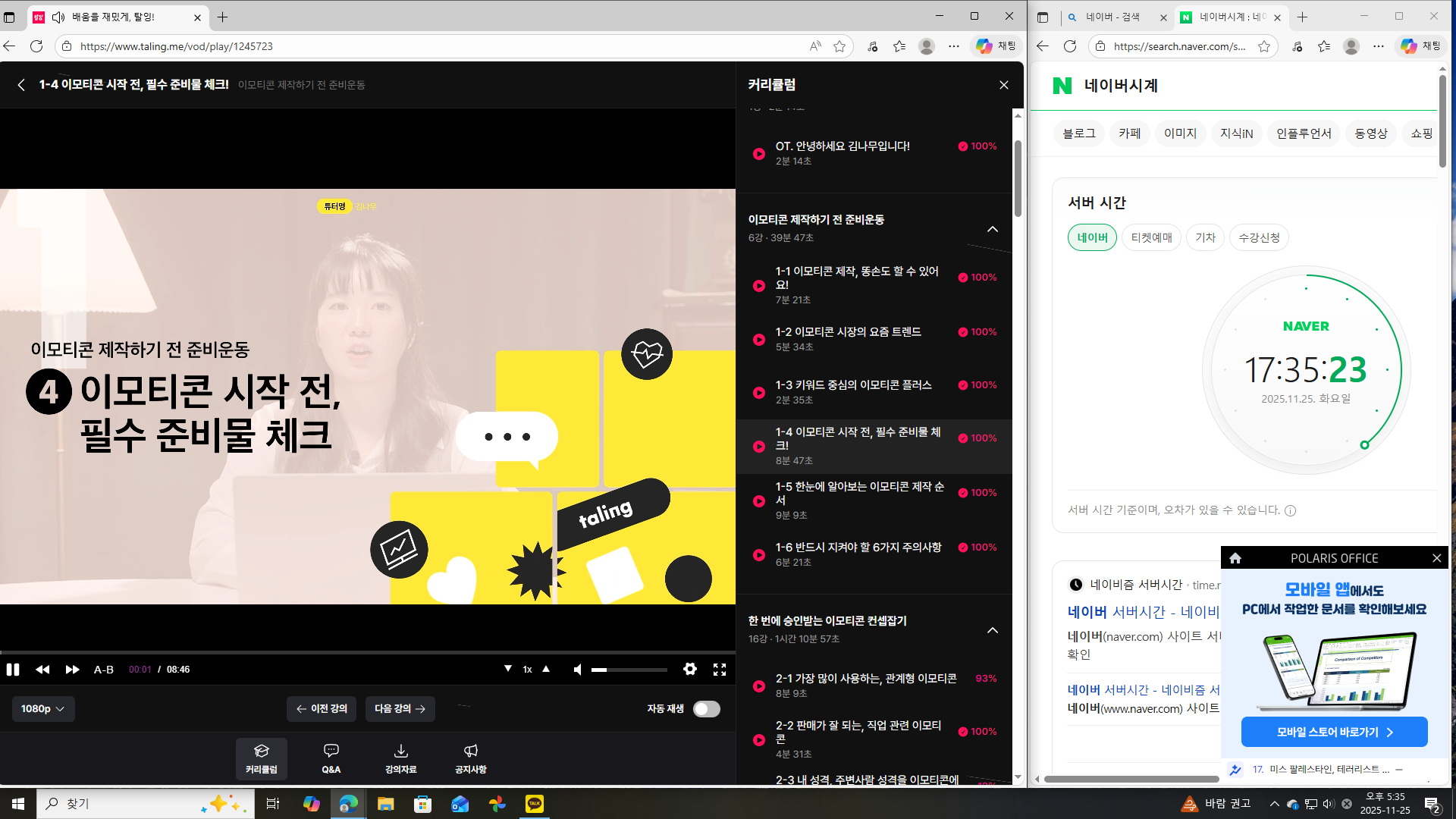The width and height of the screenshot is (1456, 819).
Task: Open the 1080p quality dropdown
Action: click(43, 709)
